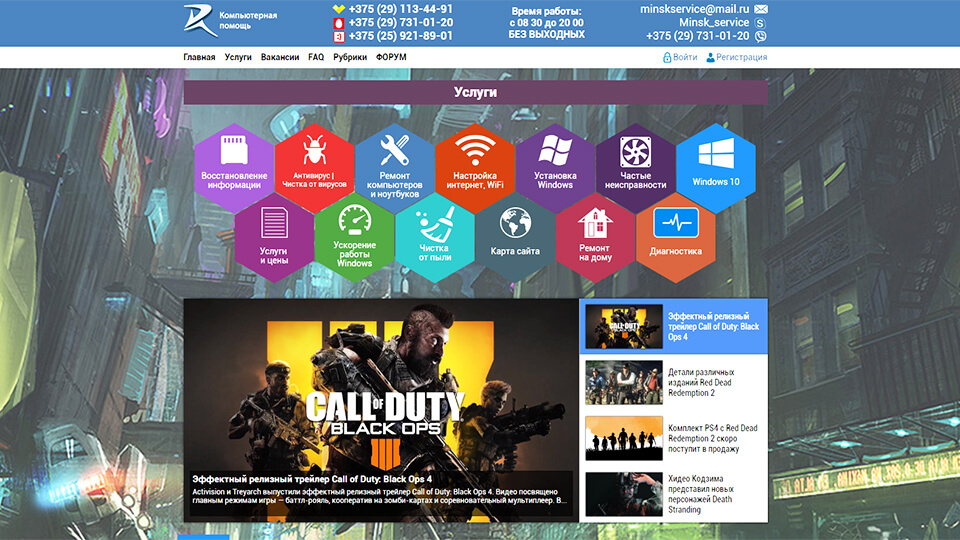The height and width of the screenshot is (540, 960).
Task: Click the Услуги purple section header
Action: click(475, 92)
